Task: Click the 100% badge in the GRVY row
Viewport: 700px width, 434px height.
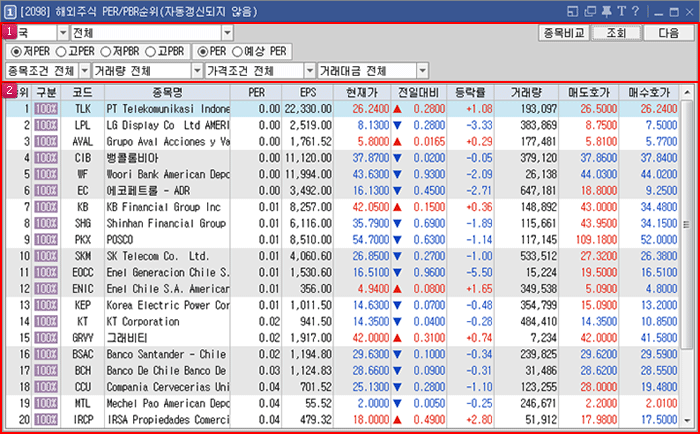Action: pos(46,338)
